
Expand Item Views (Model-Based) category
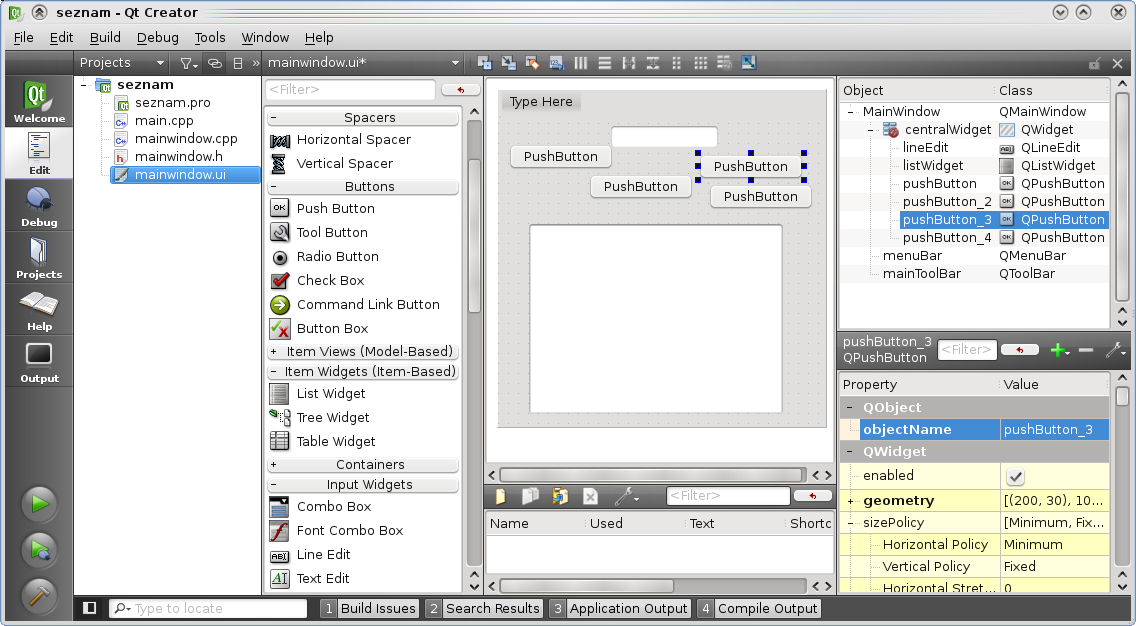[273, 351]
